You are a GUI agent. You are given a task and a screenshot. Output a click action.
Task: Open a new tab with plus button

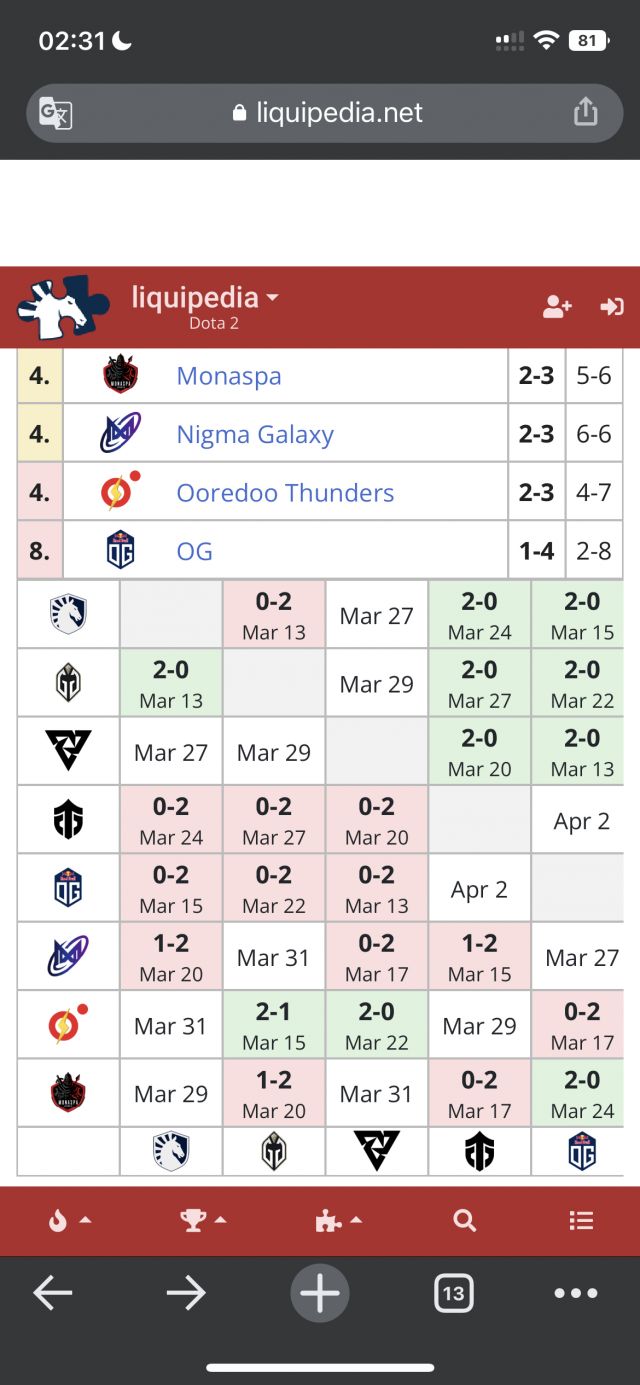[x=320, y=1294]
